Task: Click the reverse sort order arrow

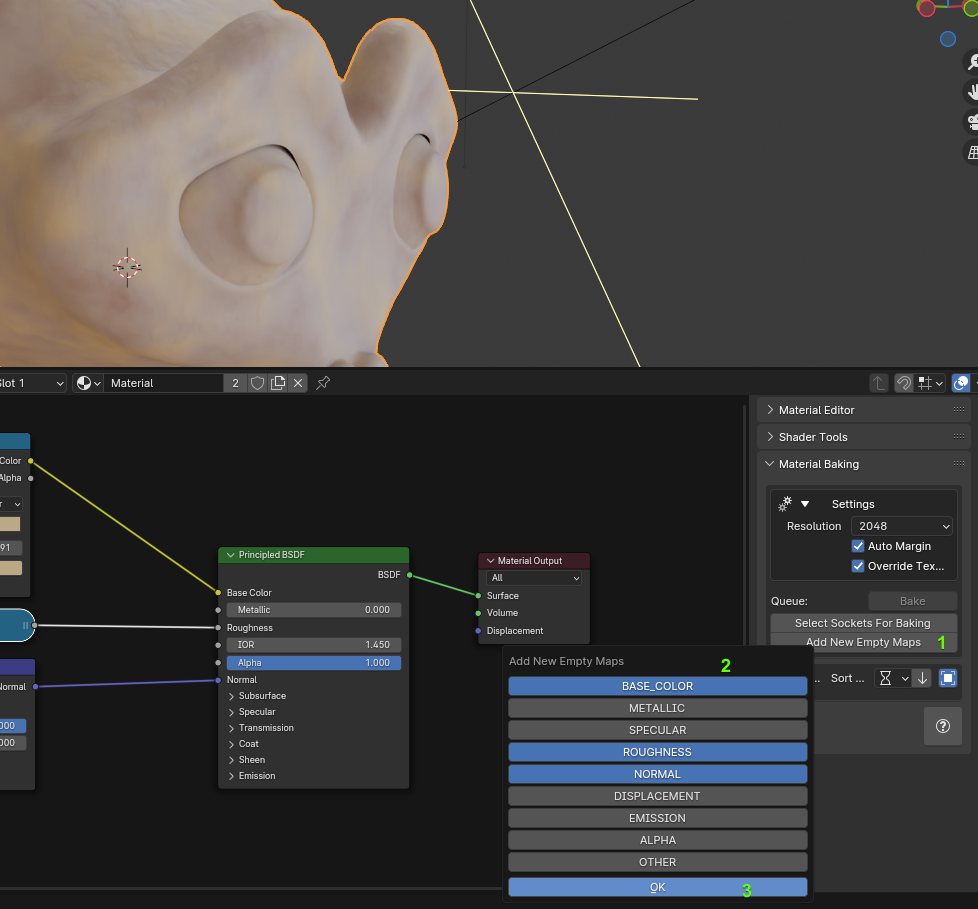Action: pos(922,678)
